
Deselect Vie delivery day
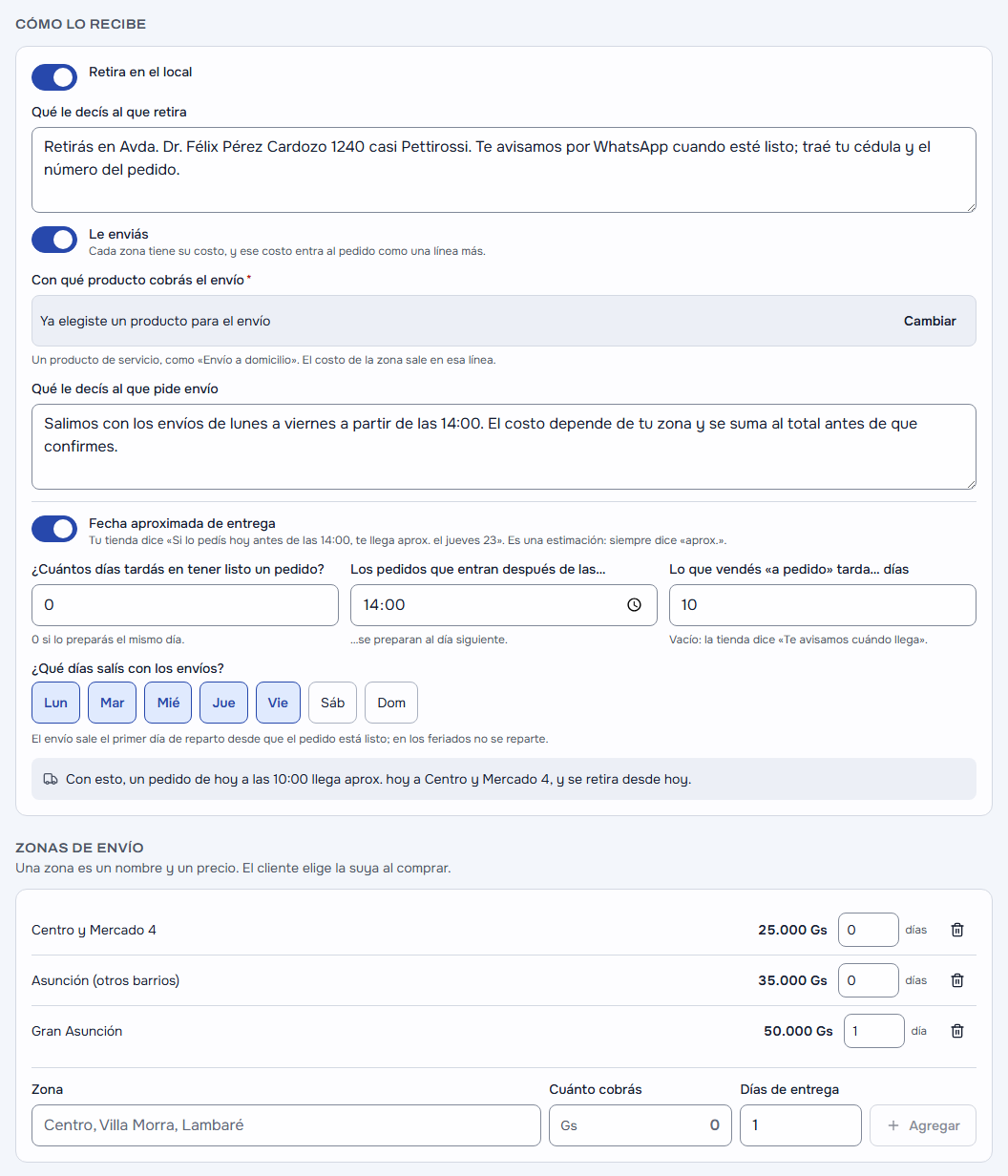[x=278, y=703]
